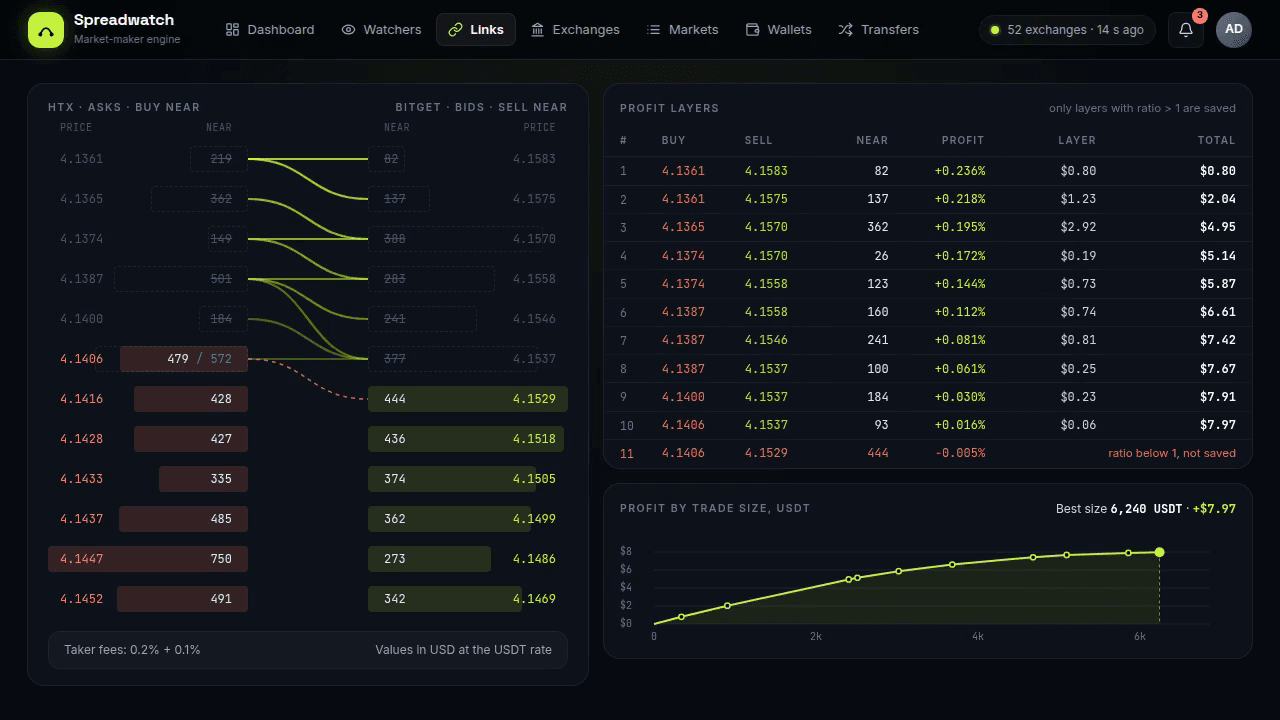Click the crossed-out 219 near value at 4.1361
The image size is (1280, 720).
coord(221,159)
